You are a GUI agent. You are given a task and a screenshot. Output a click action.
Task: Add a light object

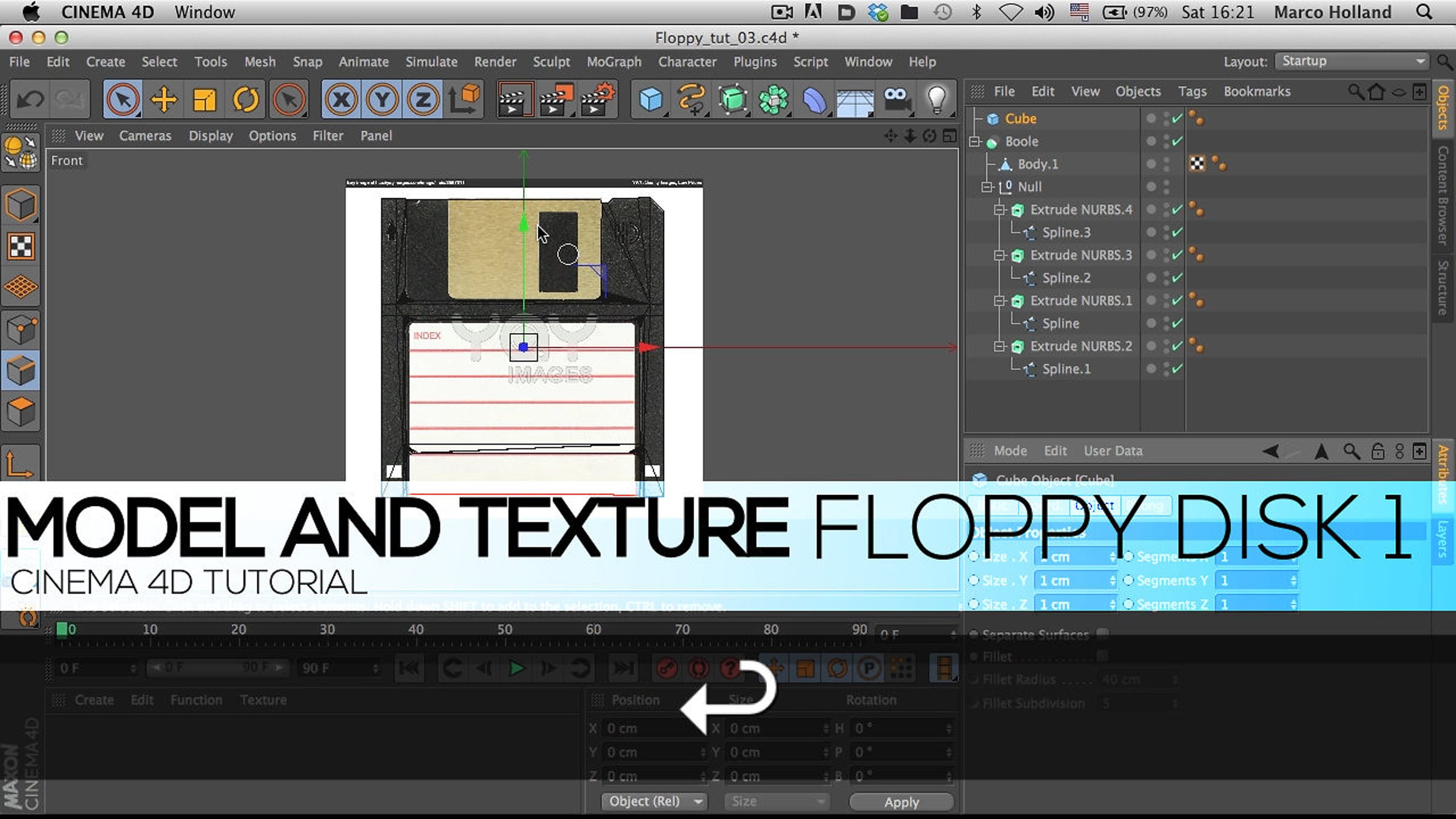pyautogui.click(x=937, y=99)
